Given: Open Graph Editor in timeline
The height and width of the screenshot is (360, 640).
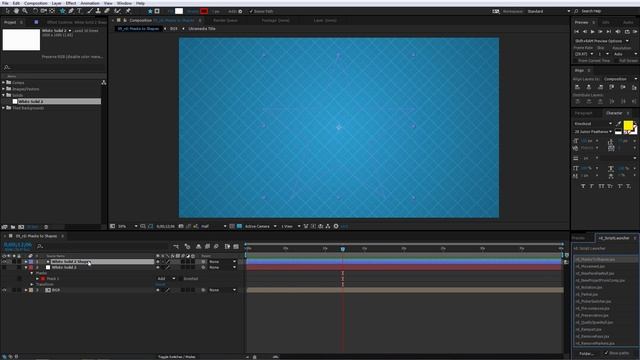Looking at the screenshot, I should click(236, 246).
